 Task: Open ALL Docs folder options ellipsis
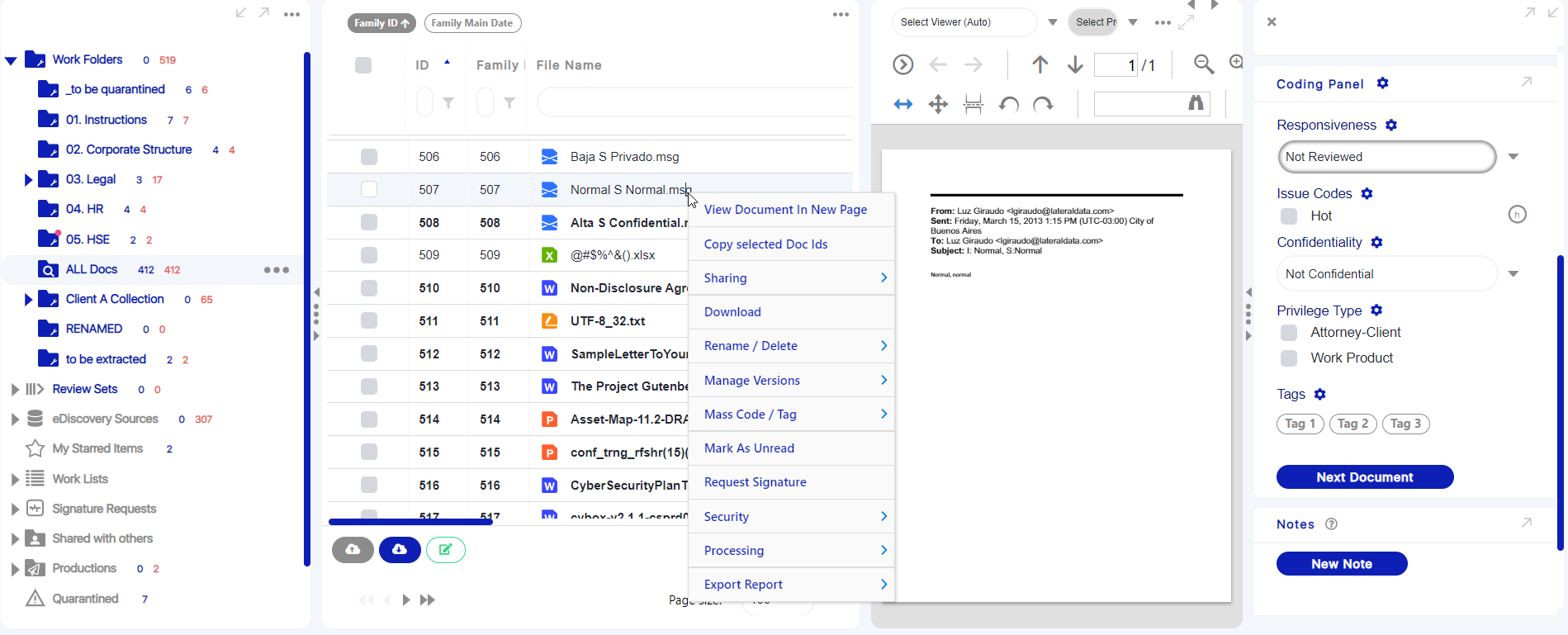(277, 270)
